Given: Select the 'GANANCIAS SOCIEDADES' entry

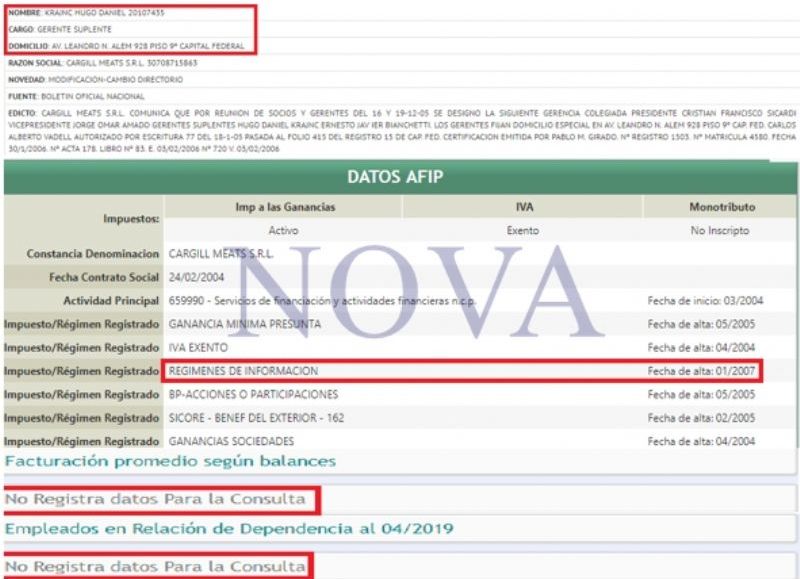Looking at the screenshot, I should [231, 441].
